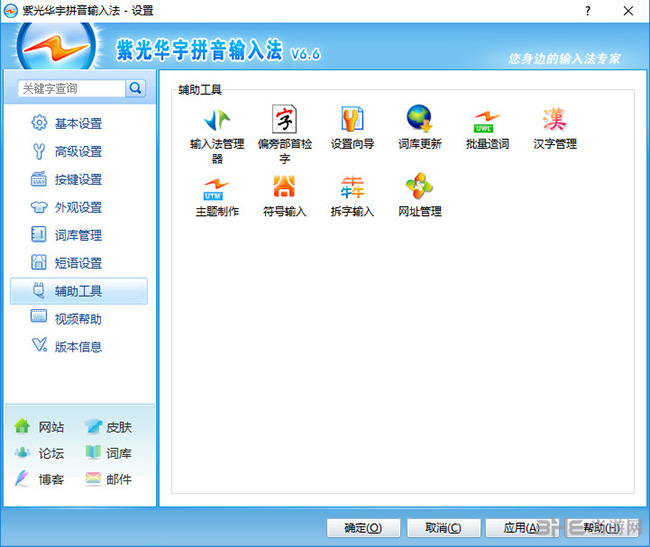
Task: Open the 博客 link
Action: click(39, 479)
